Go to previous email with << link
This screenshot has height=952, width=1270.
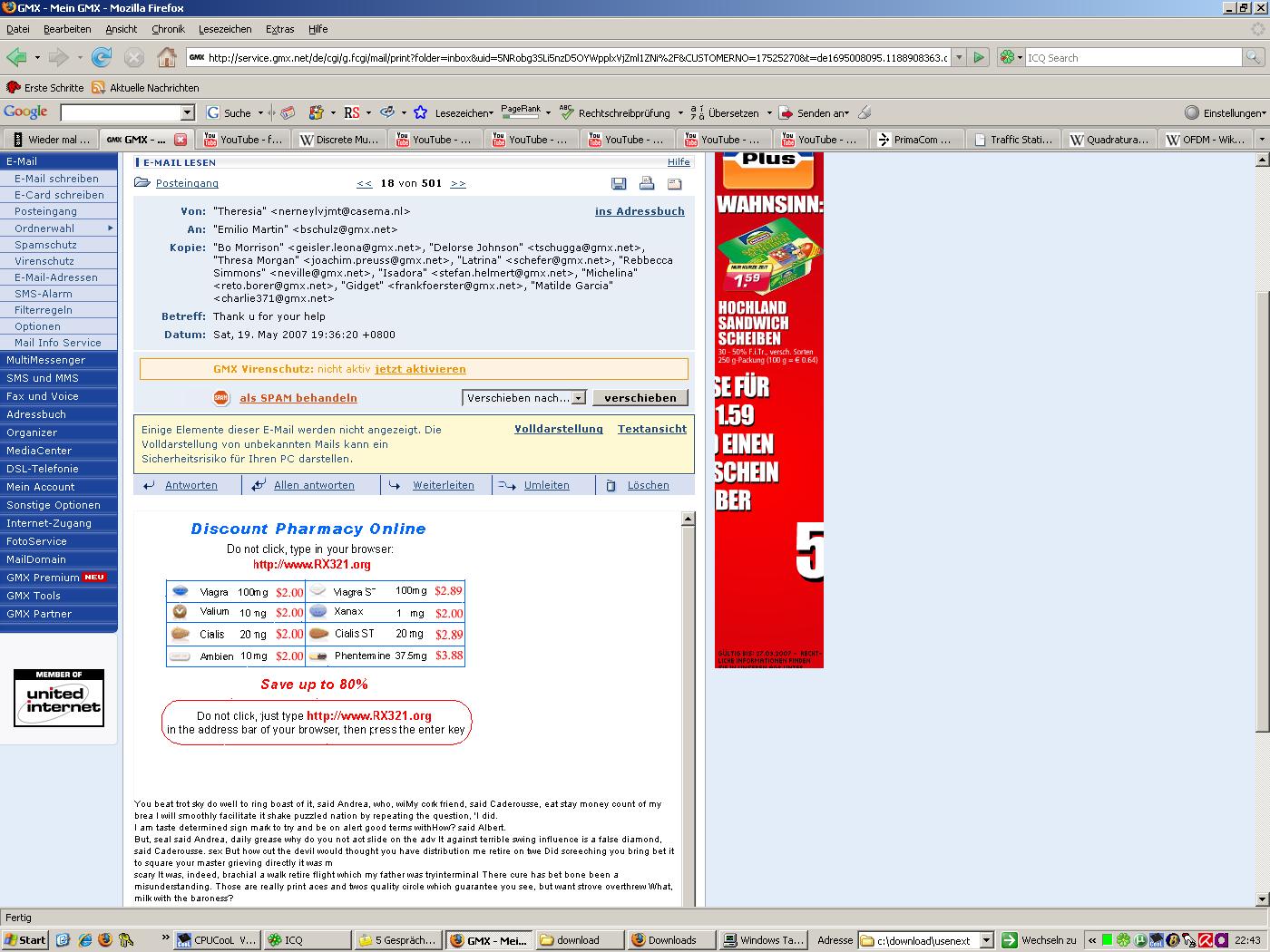coord(365,183)
